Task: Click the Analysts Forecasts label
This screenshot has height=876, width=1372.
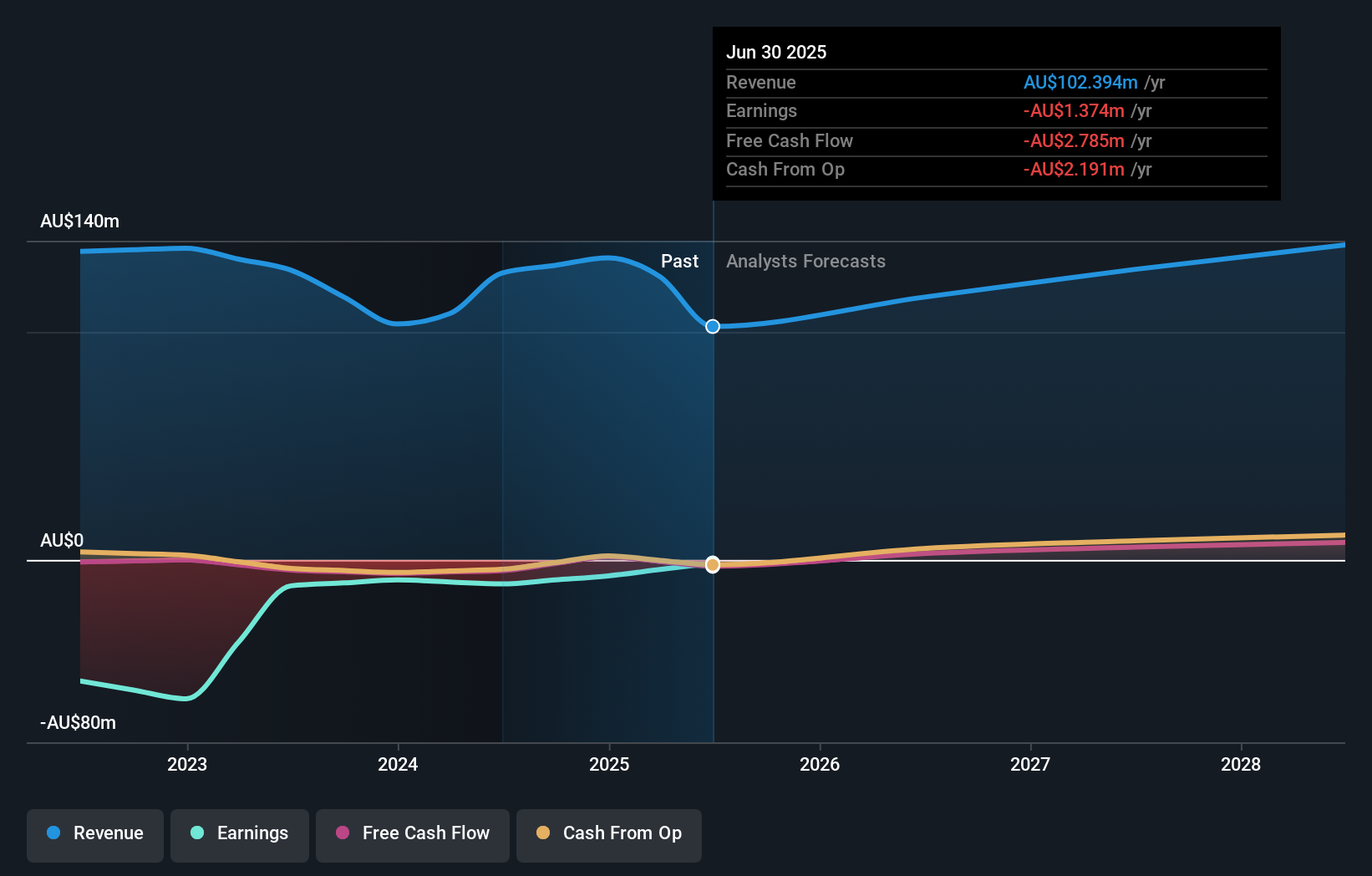Action: click(x=805, y=262)
